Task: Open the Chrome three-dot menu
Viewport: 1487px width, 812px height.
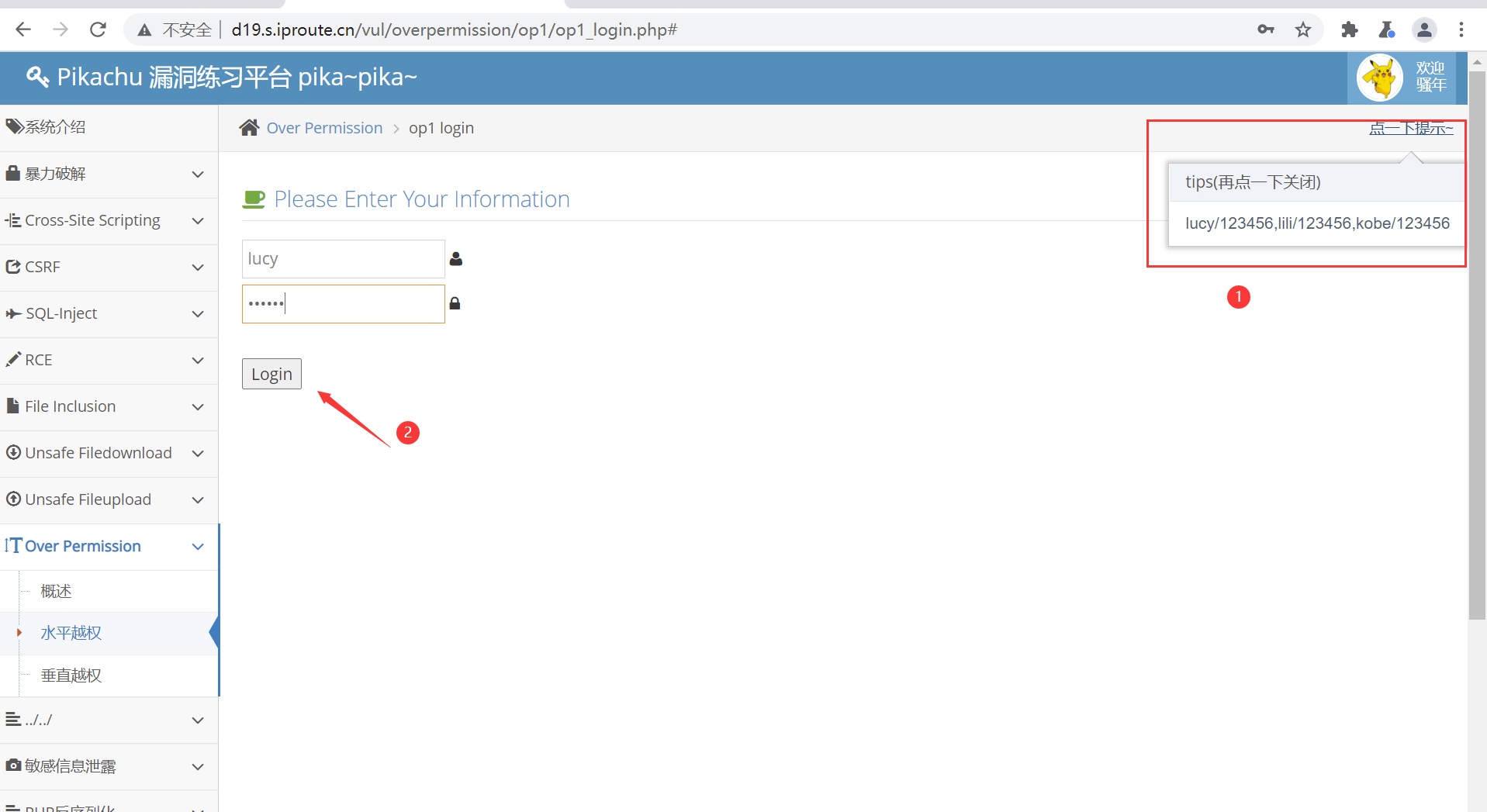Action: [1461, 29]
